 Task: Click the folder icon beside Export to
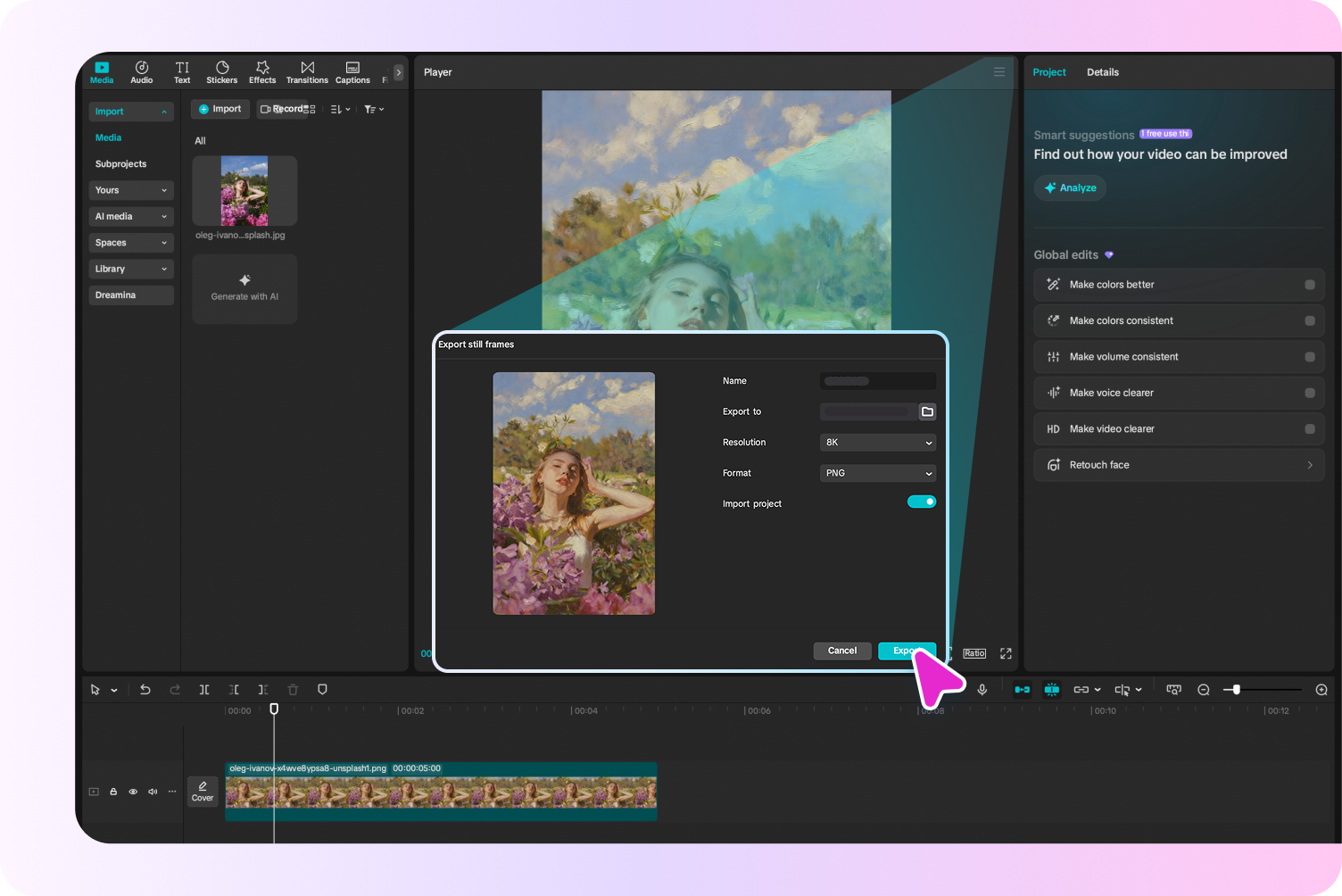pos(927,411)
